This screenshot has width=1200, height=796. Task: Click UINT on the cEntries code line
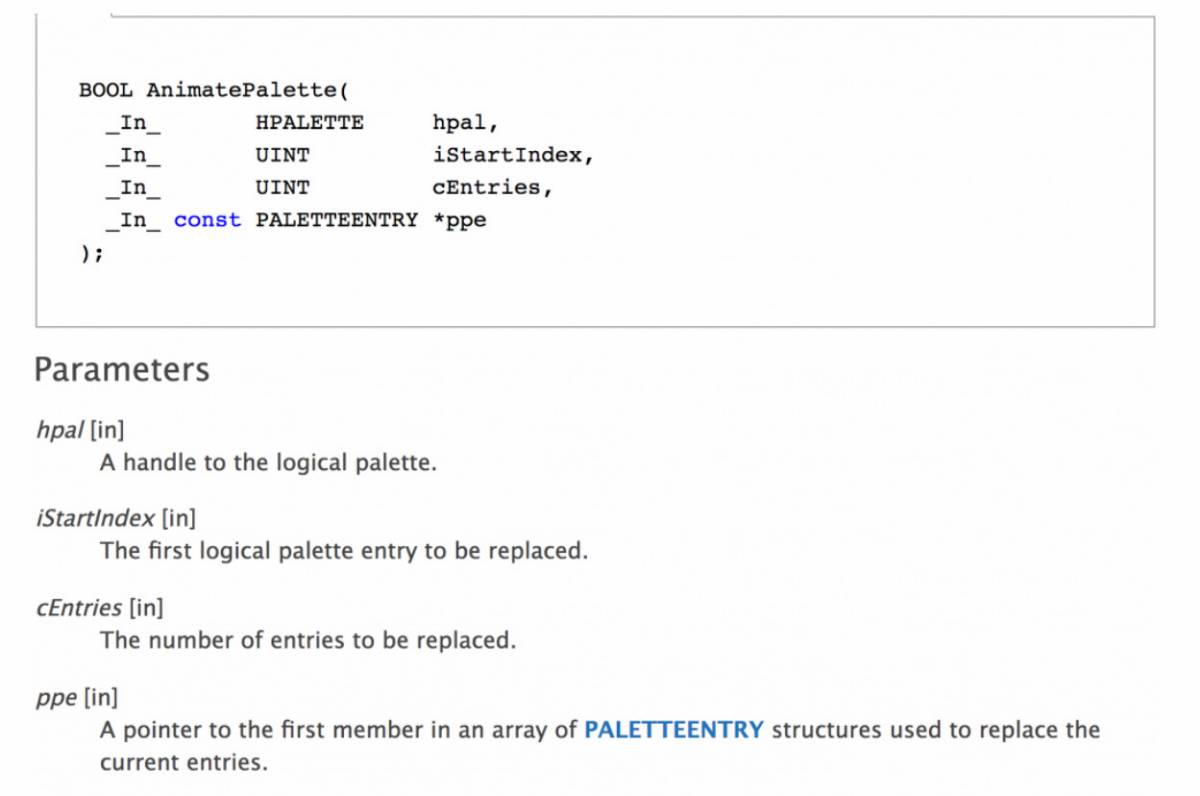tap(282, 188)
